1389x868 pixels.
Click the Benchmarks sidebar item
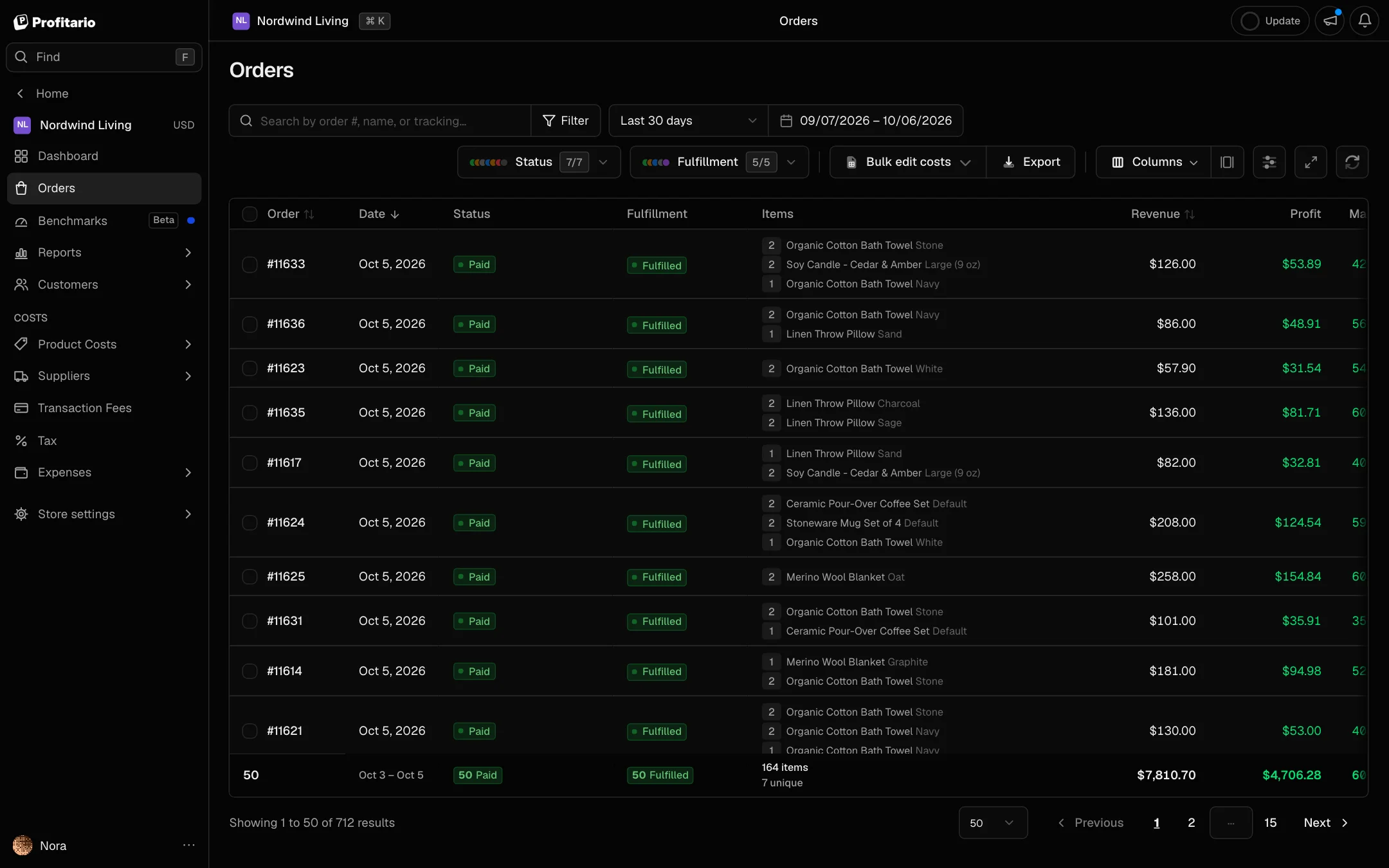pyautogui.click(x=104, y=221)
